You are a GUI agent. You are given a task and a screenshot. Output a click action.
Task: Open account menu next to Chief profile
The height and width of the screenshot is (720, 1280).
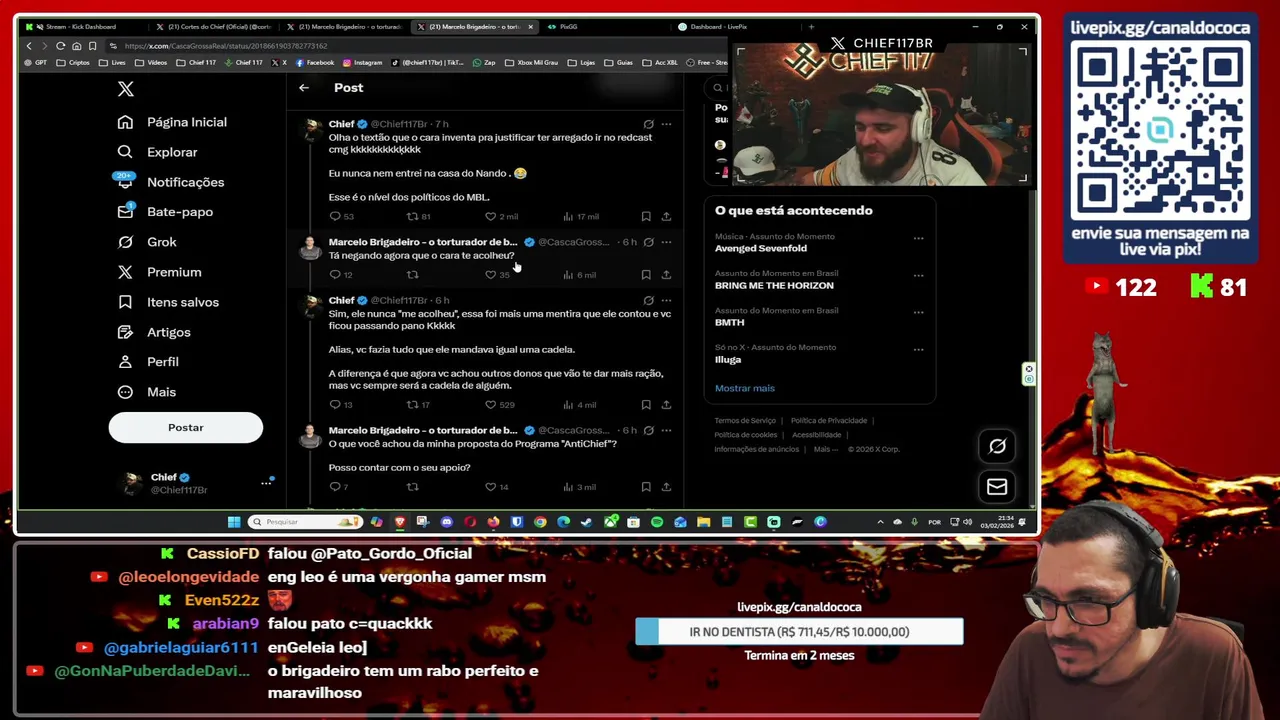(x=266, y=483)
